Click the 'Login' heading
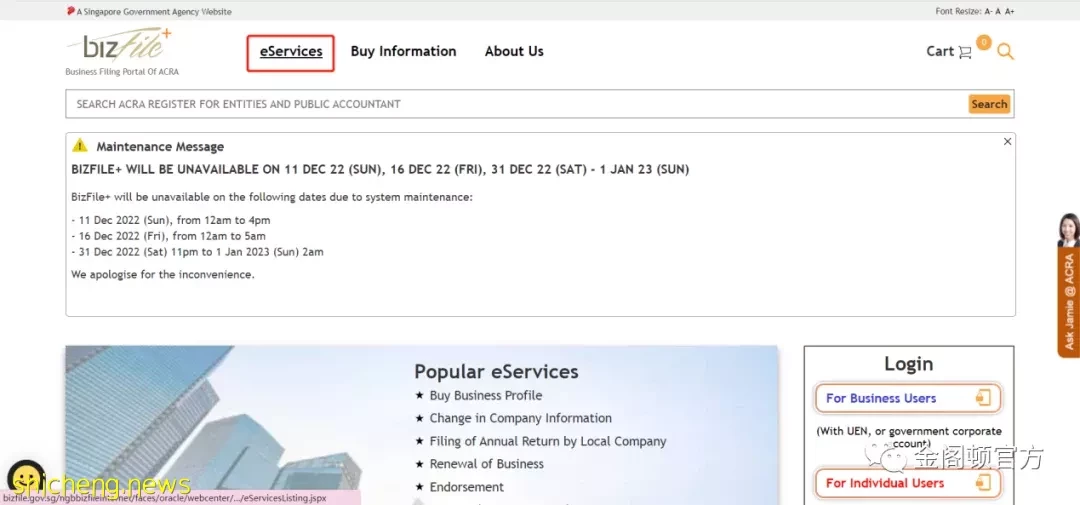1080x505 pixels. (908, 364)
